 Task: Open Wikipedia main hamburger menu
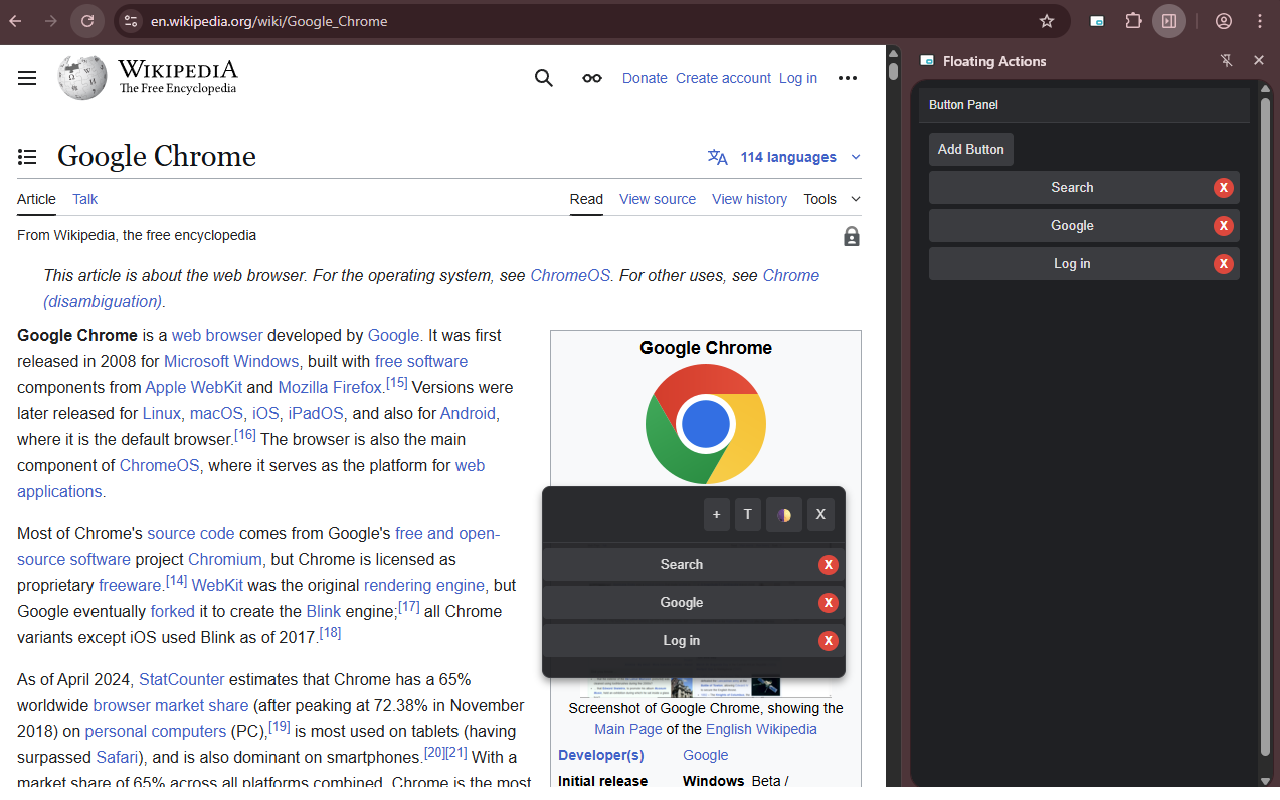click(27, 78)
